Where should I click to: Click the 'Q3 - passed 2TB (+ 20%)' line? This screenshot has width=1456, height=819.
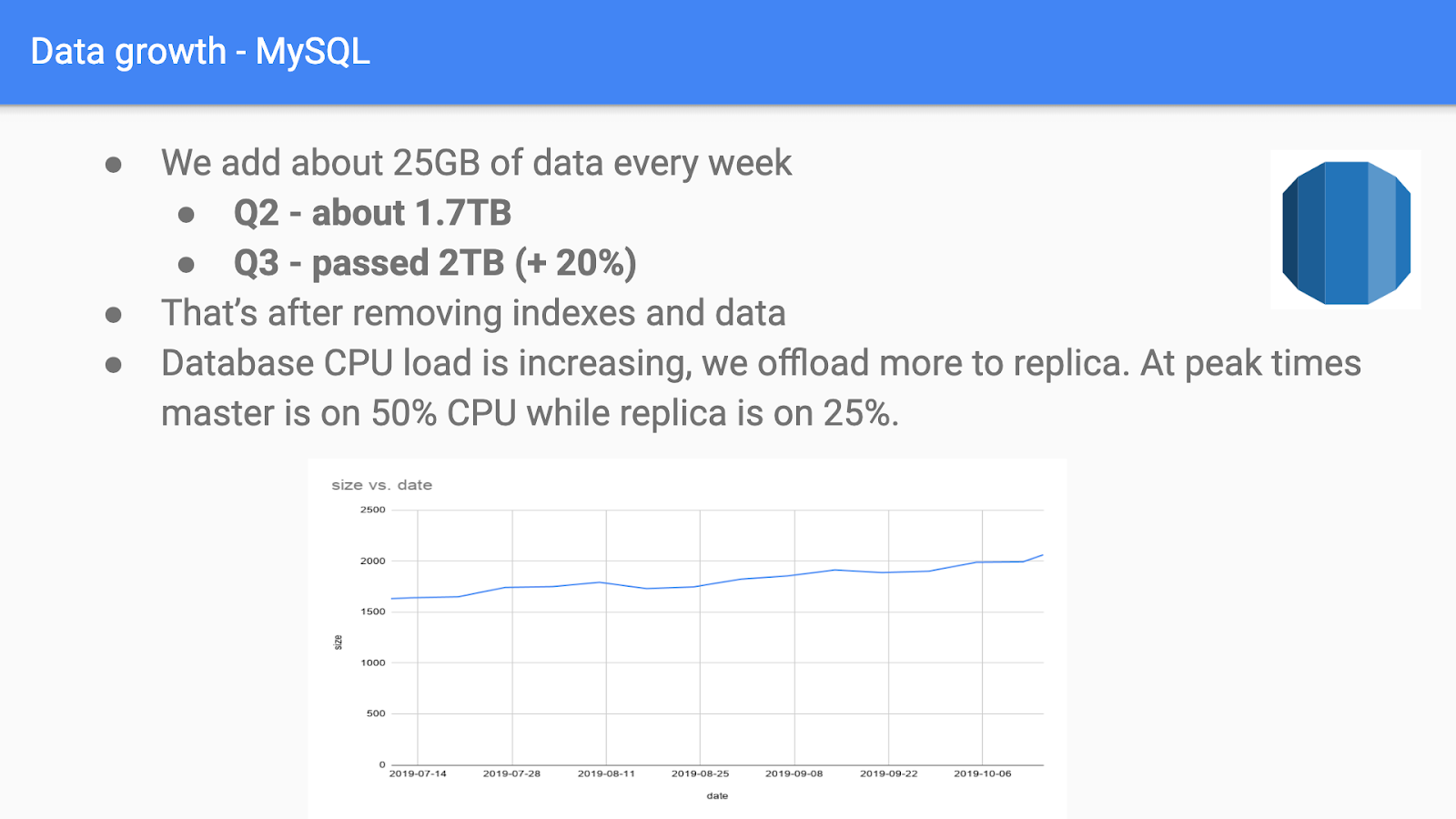click(x=435, y=264)
